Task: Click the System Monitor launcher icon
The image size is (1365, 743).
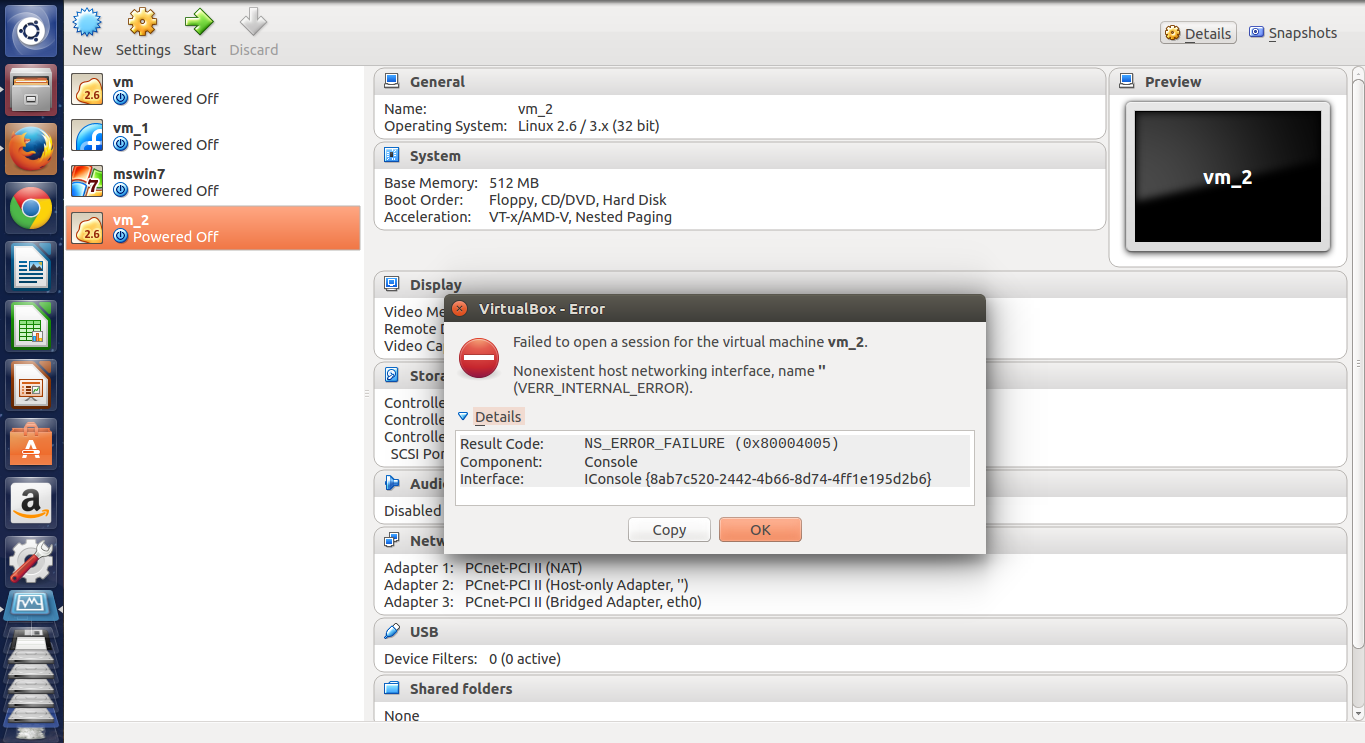Action: tap(32, 607)
